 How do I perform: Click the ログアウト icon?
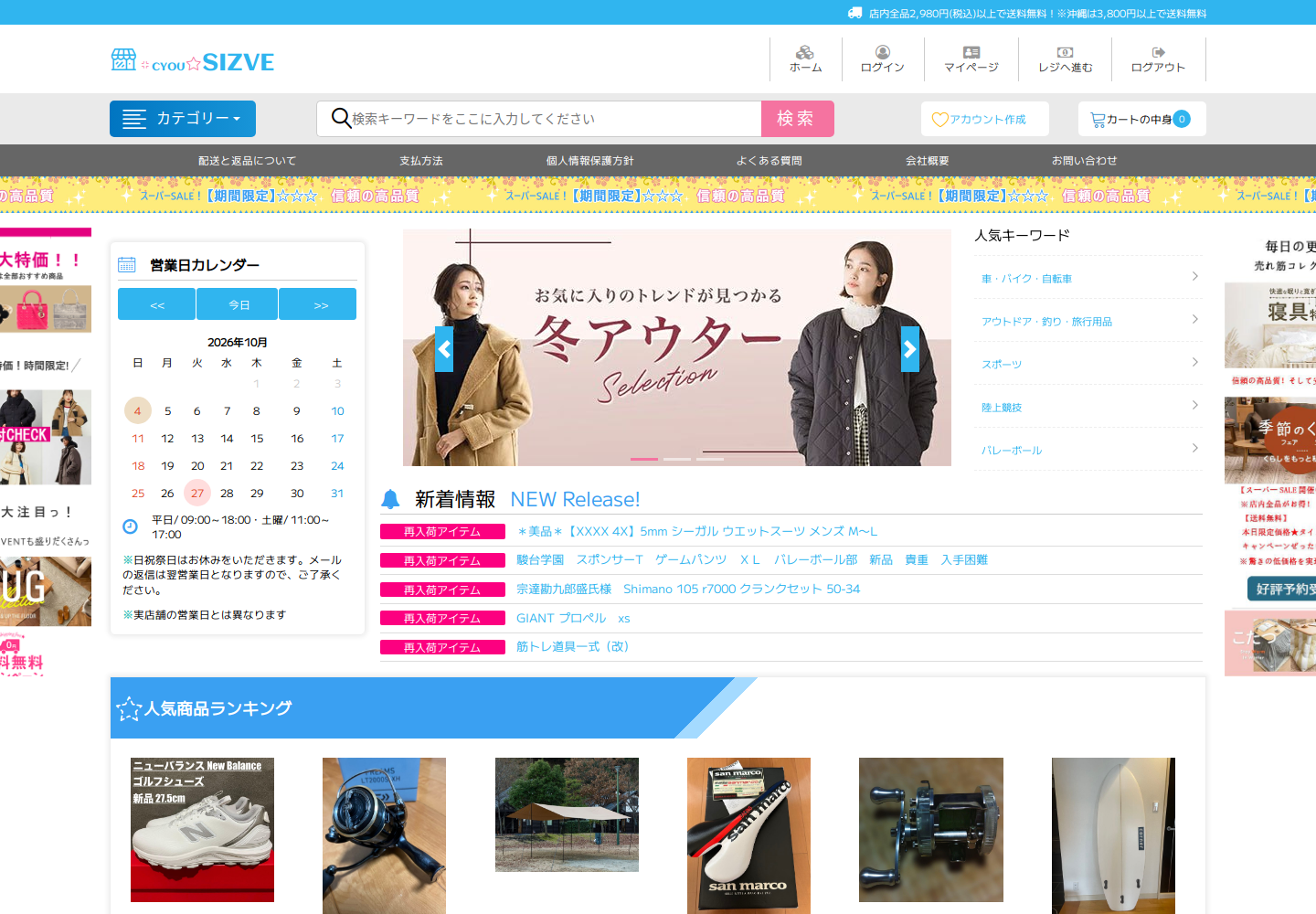(x=1159, y=53)
